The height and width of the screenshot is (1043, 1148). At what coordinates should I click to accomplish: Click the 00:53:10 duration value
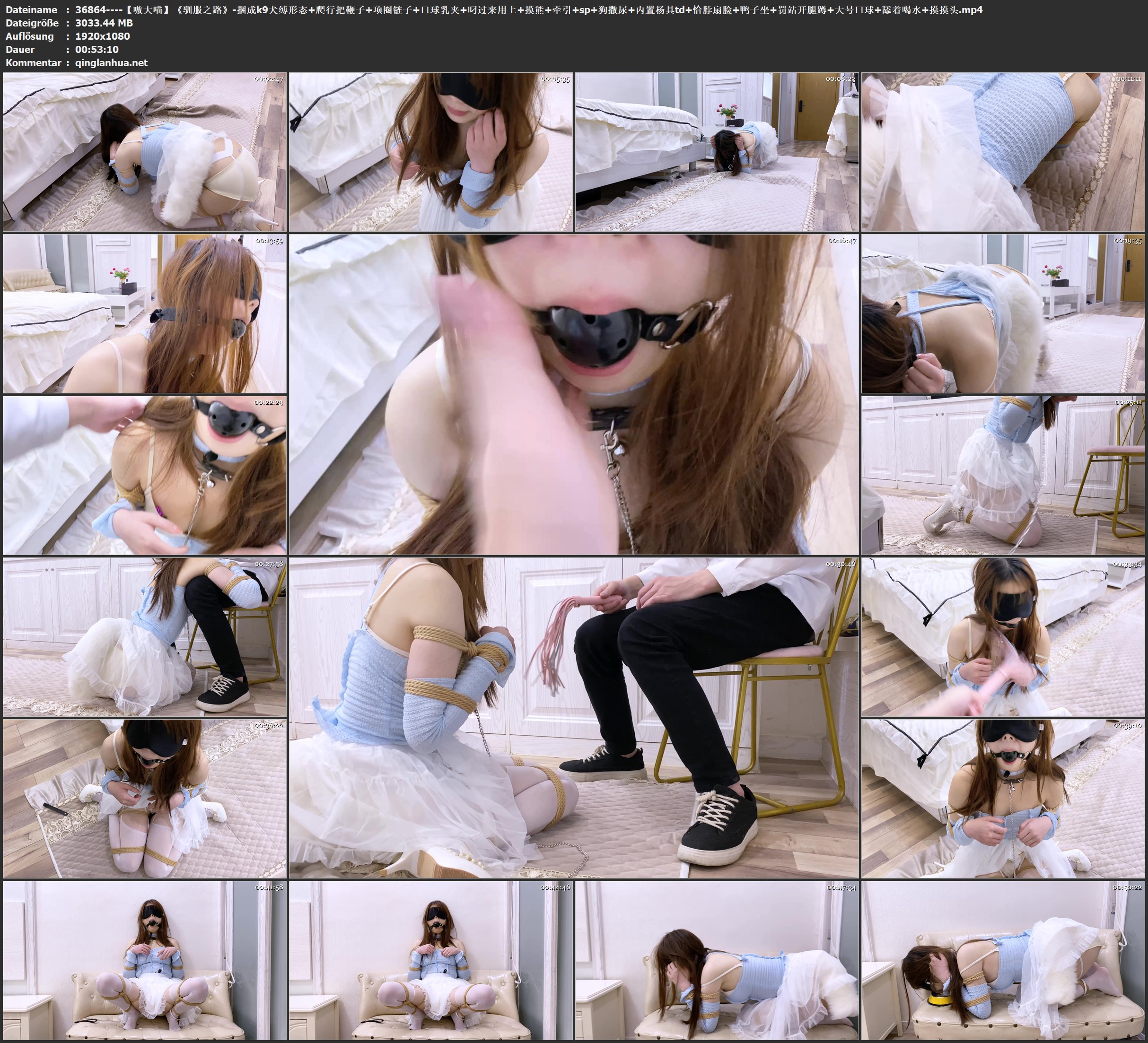click(97, 50)
